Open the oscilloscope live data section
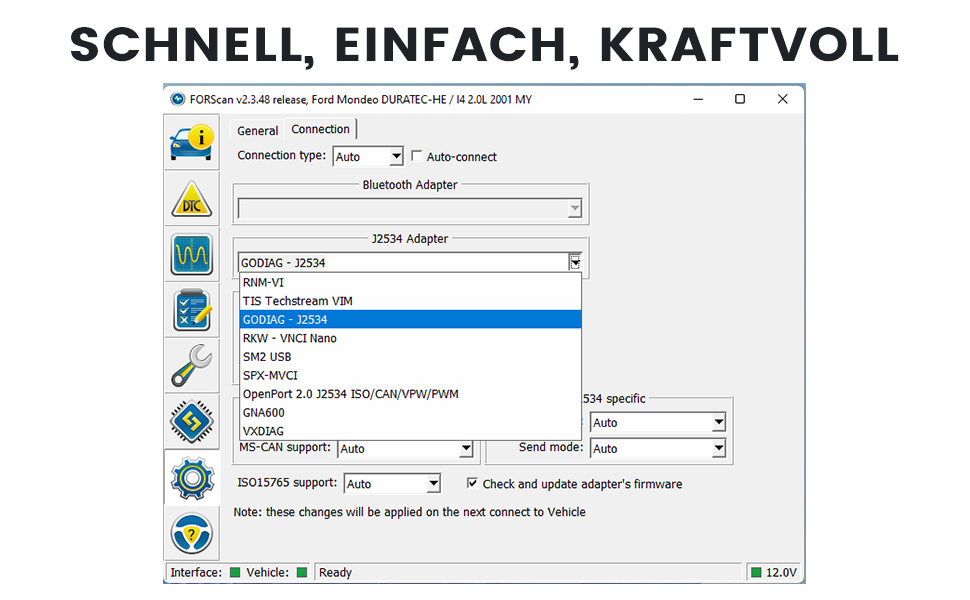The image size is (970, 600). tap(191, 255)
